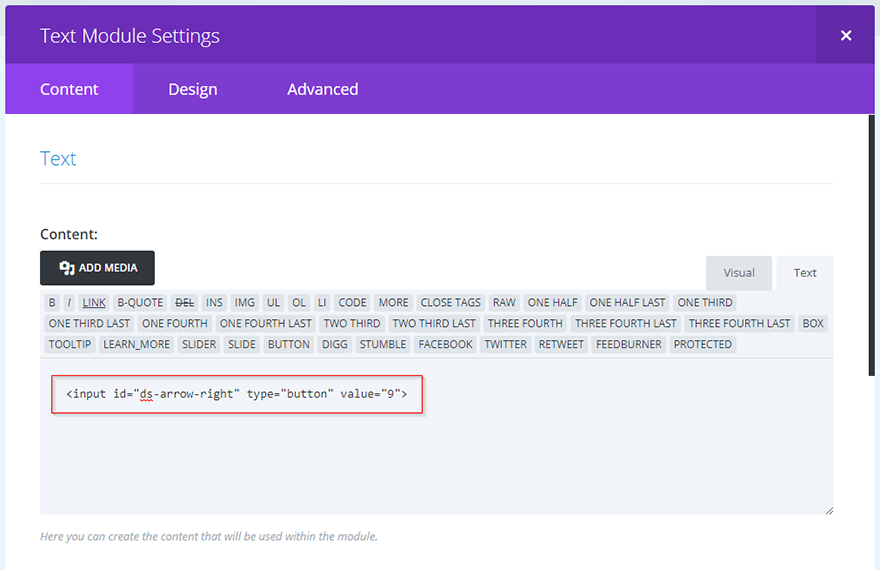Close the Text Module Settings dialog
Viewport: 880px width, 570px height.
click(x=845, y=36)
